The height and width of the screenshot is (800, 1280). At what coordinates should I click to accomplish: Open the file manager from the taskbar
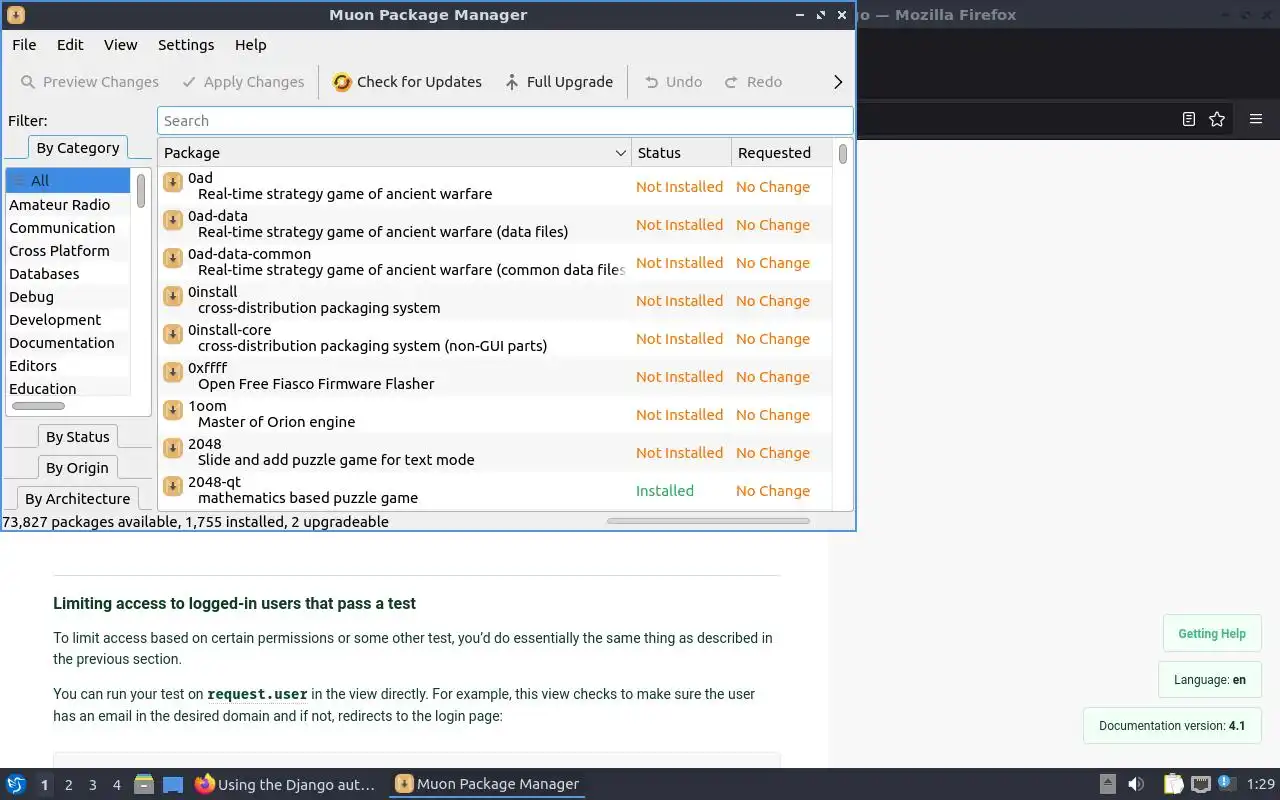(144, 785)
